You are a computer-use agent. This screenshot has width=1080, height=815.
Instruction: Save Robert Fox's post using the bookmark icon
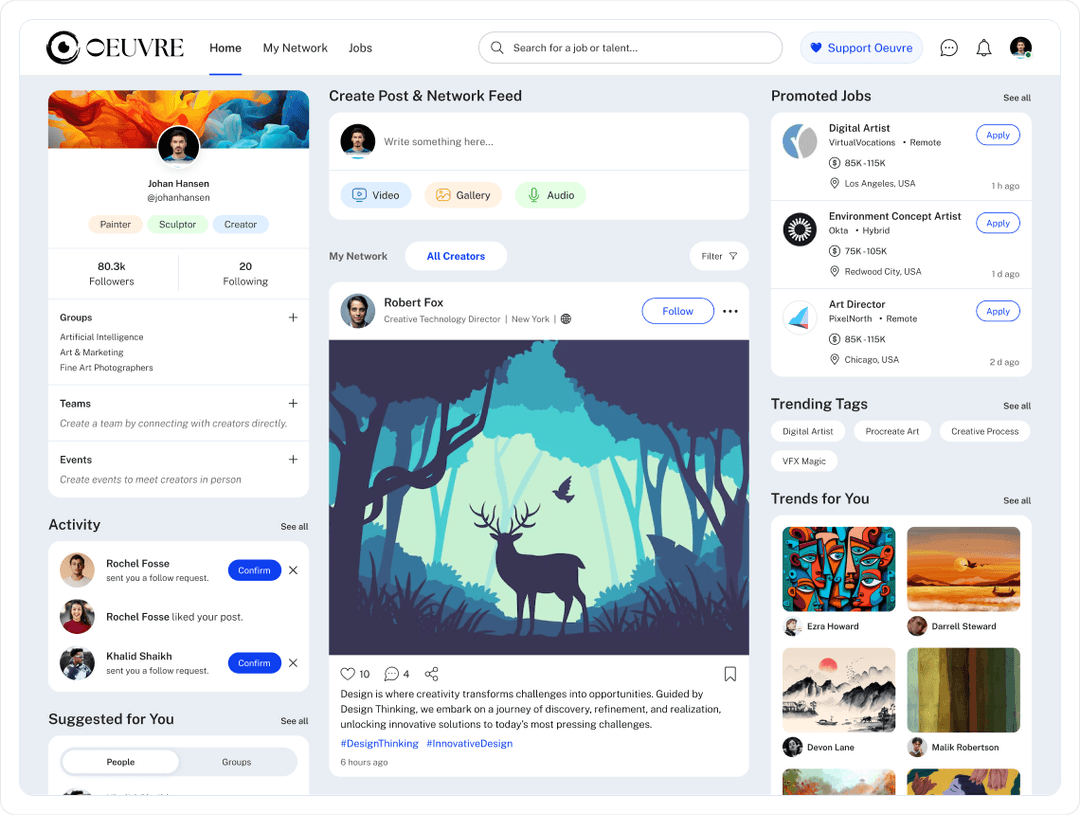(730, 674)
